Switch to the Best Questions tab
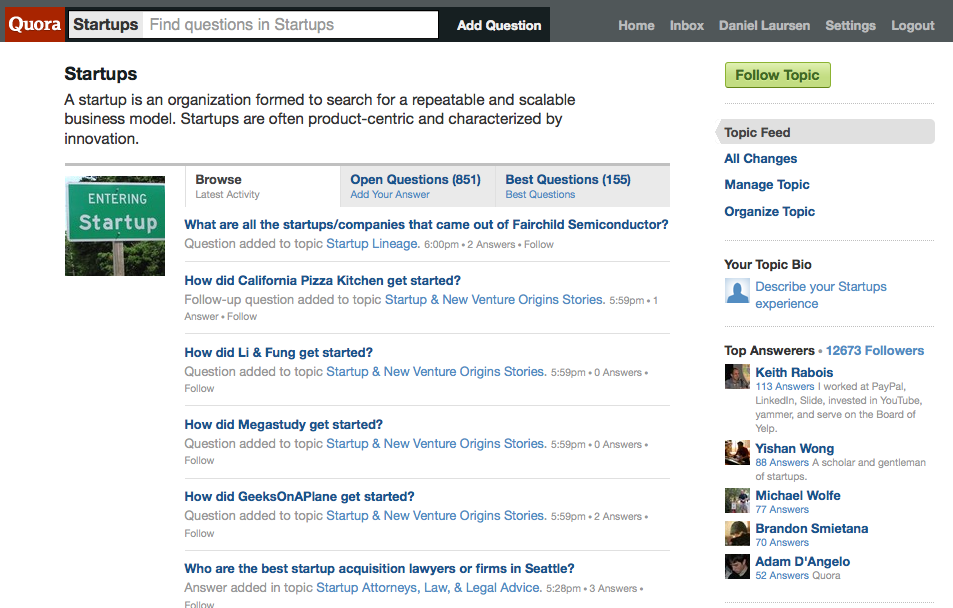Image resolution: width=953 pixels, height=608 pixels. click(x=567, y=180)
